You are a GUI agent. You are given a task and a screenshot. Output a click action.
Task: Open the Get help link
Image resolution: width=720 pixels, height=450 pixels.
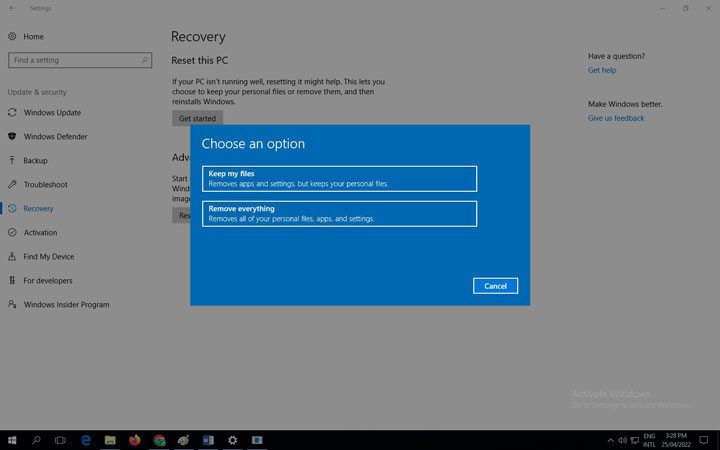click(602, 70)
